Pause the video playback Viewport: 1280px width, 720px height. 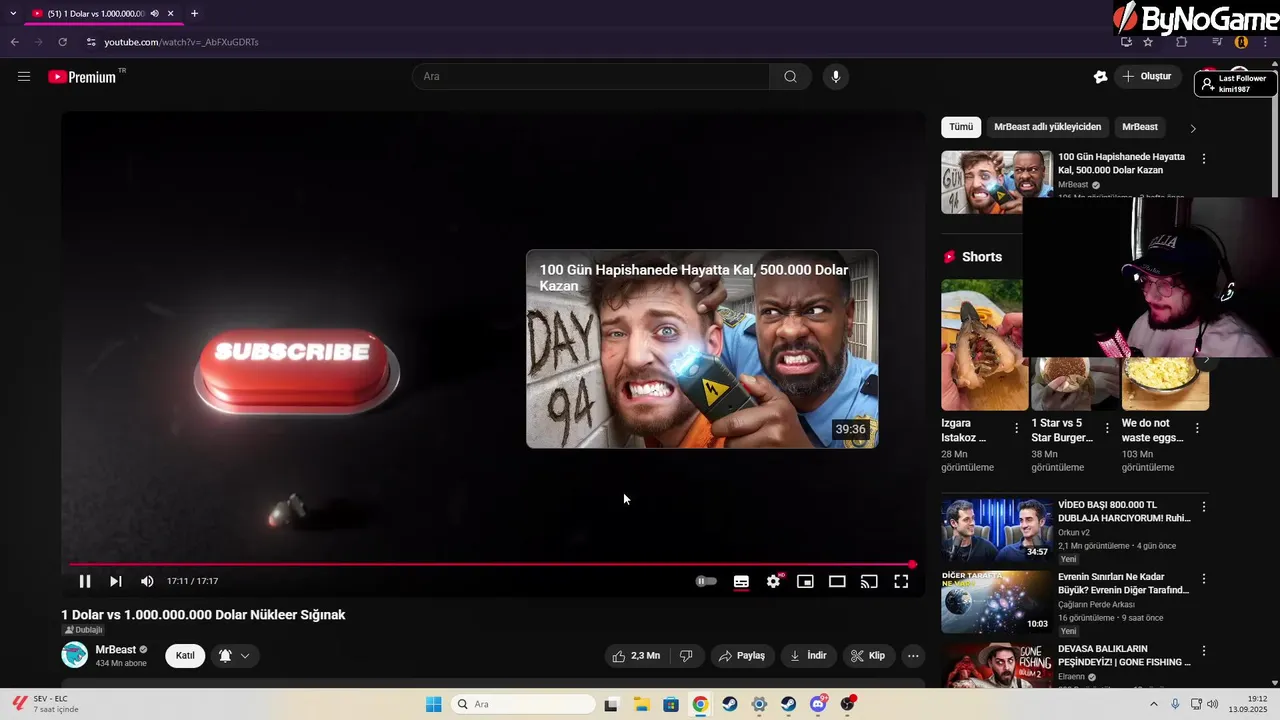pos(85,581)
